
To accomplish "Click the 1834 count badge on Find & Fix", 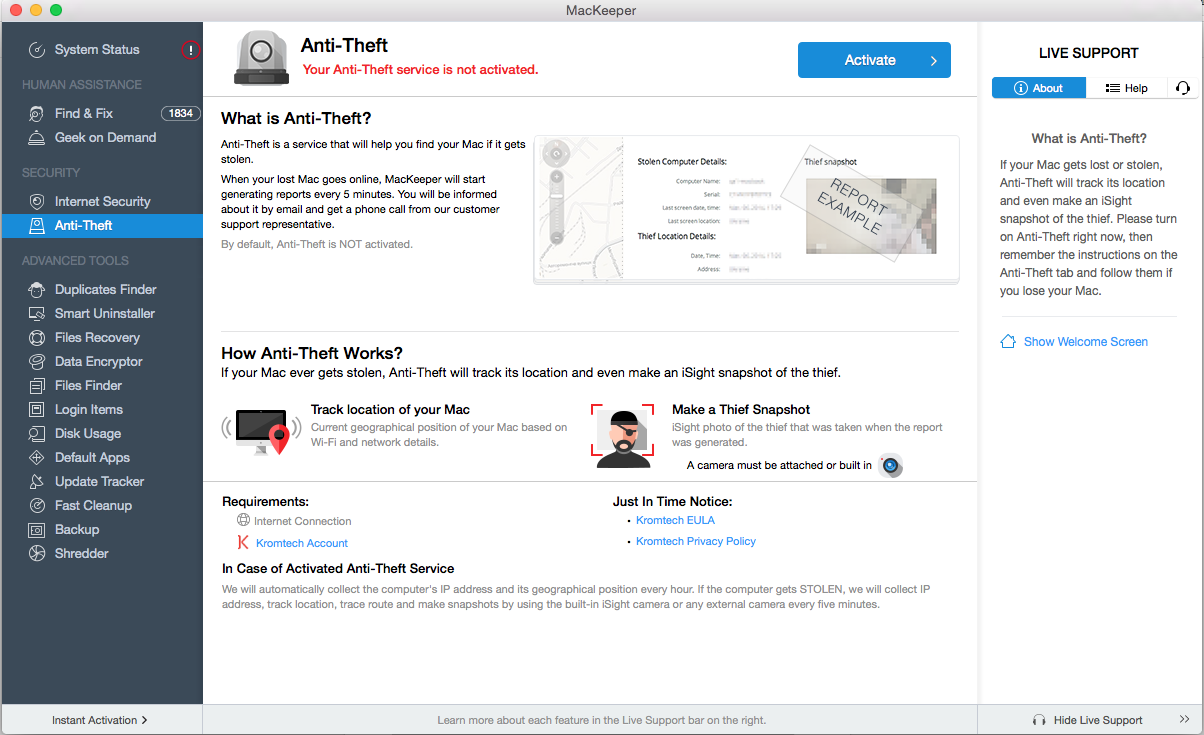I will (181, 113).
